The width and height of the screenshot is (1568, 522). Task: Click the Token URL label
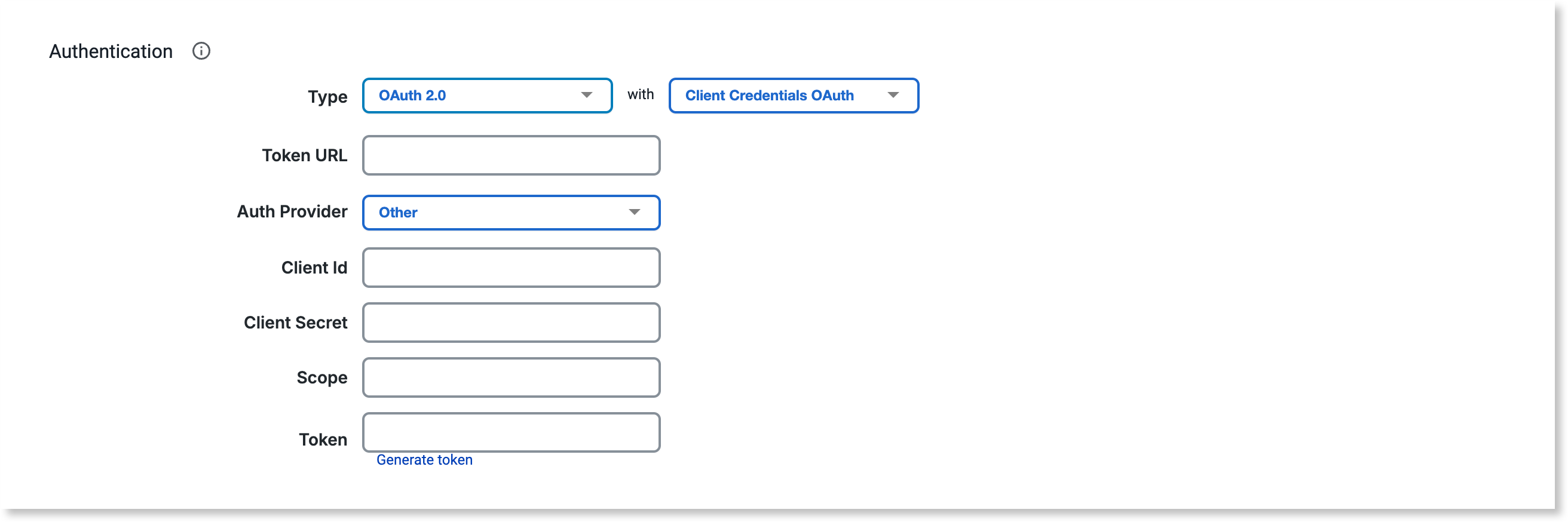click(304, 156)
